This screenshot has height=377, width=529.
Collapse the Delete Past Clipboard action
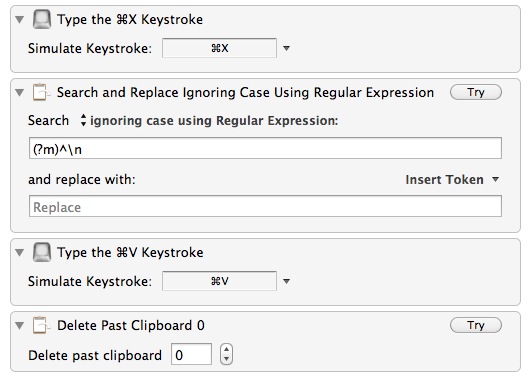[20, 325]
